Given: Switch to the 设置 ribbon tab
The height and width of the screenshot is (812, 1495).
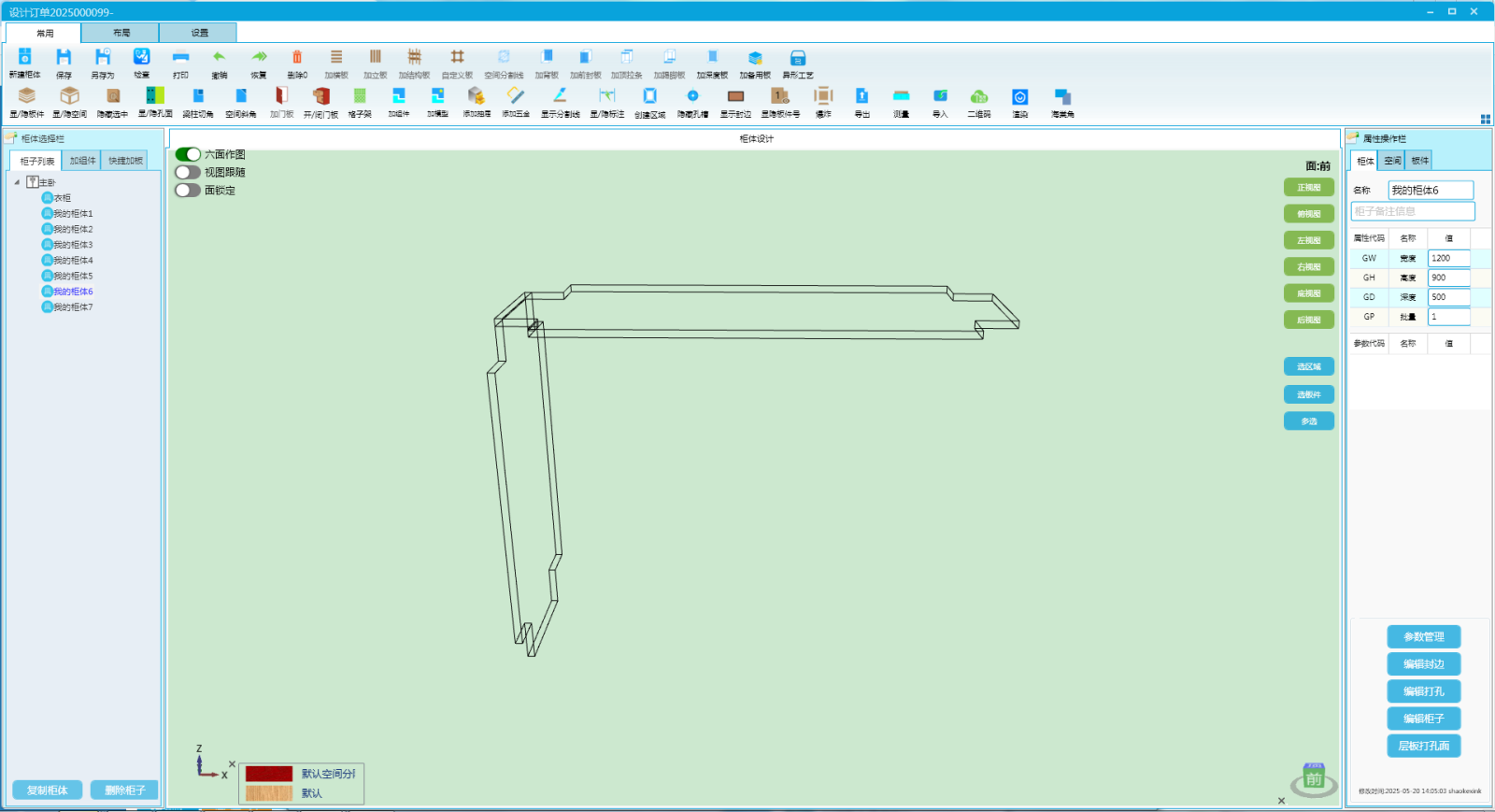Looking at the screenshot, I should click(199, 33).
